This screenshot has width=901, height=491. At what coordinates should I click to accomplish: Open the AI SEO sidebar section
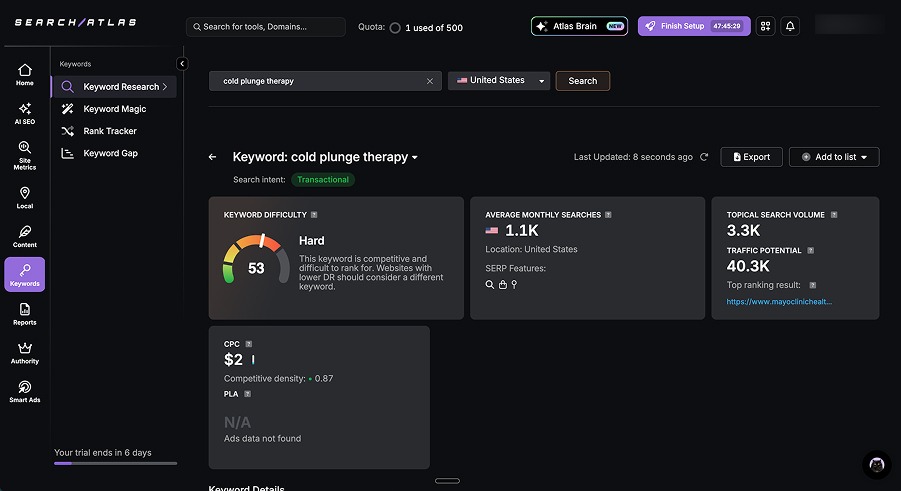coord(25,113)
